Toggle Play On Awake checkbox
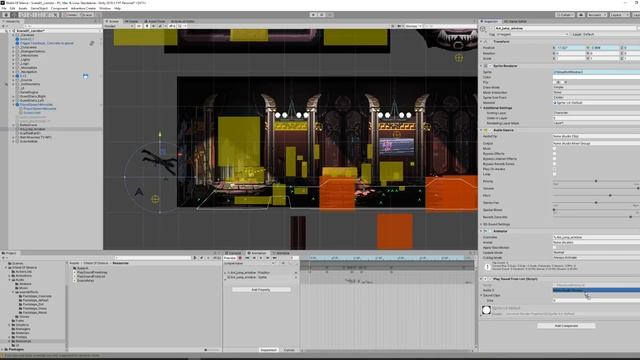Image resolution: width=640 pixels, height=360 pixels. click(554, 169)
